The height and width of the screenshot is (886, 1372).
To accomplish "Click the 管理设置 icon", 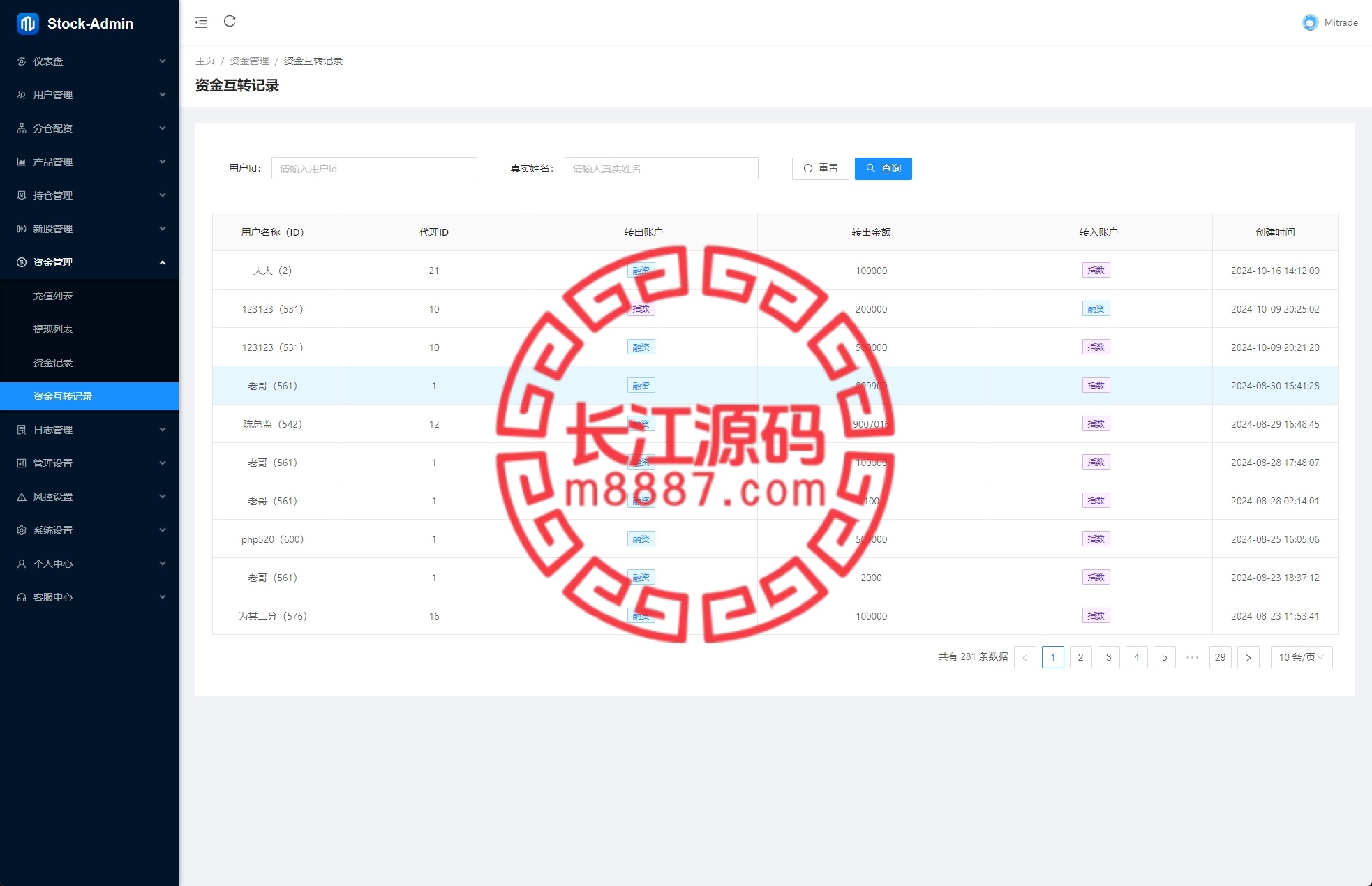I will pyautogui.click(x=22, y=463).
